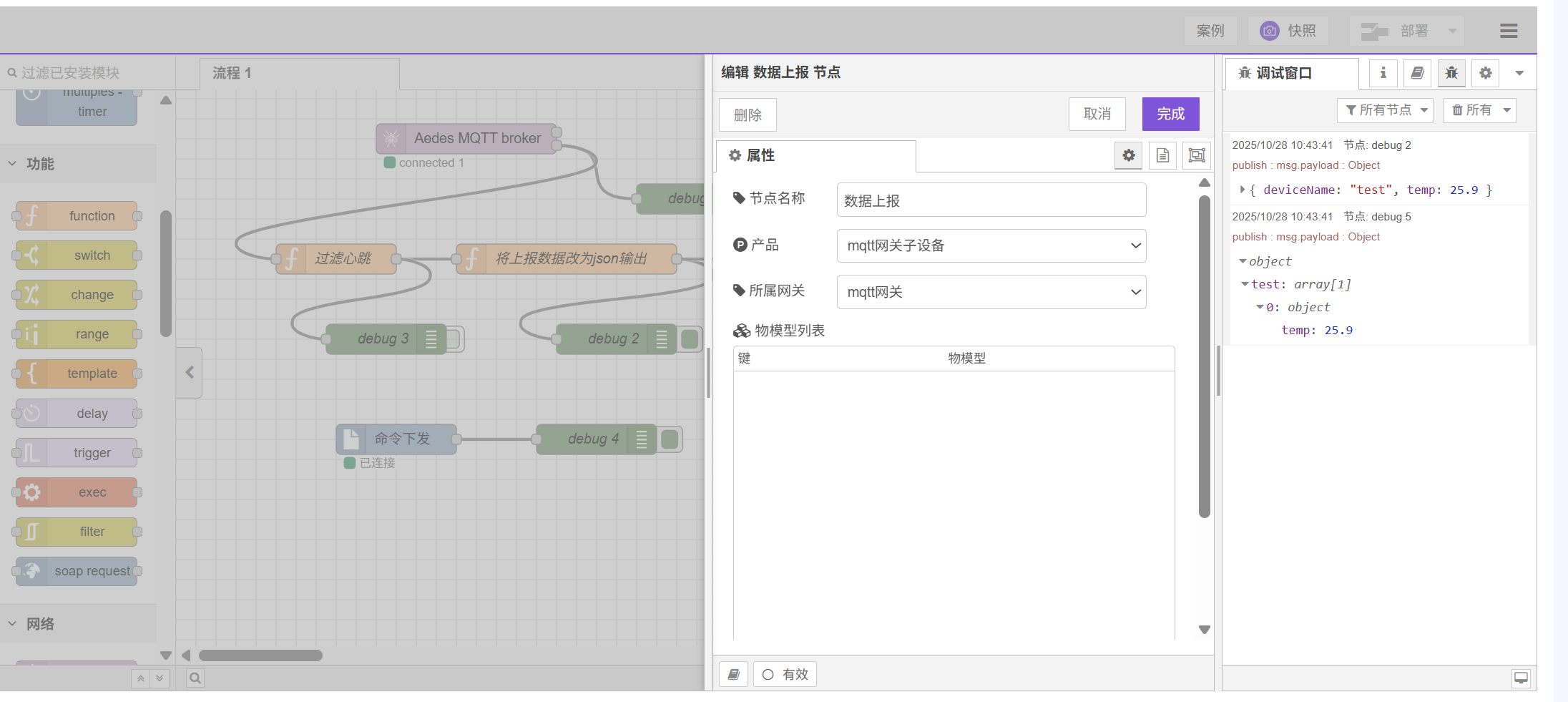Open the 所有节点 filter dropdown
The image size is (1568, 702).
(x=1386, y=110)
